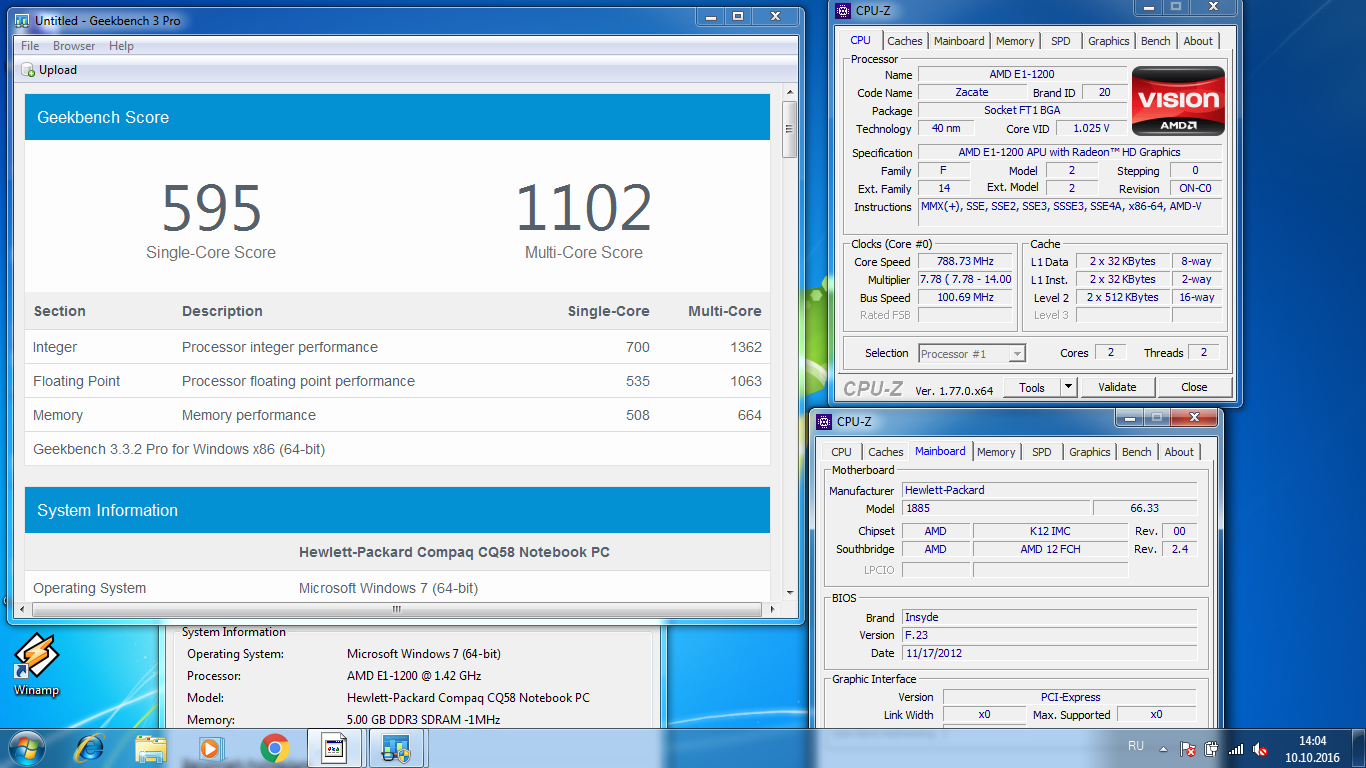
Task: Click RU language indicator in taskbar
Action: (x=1136, y=746)
